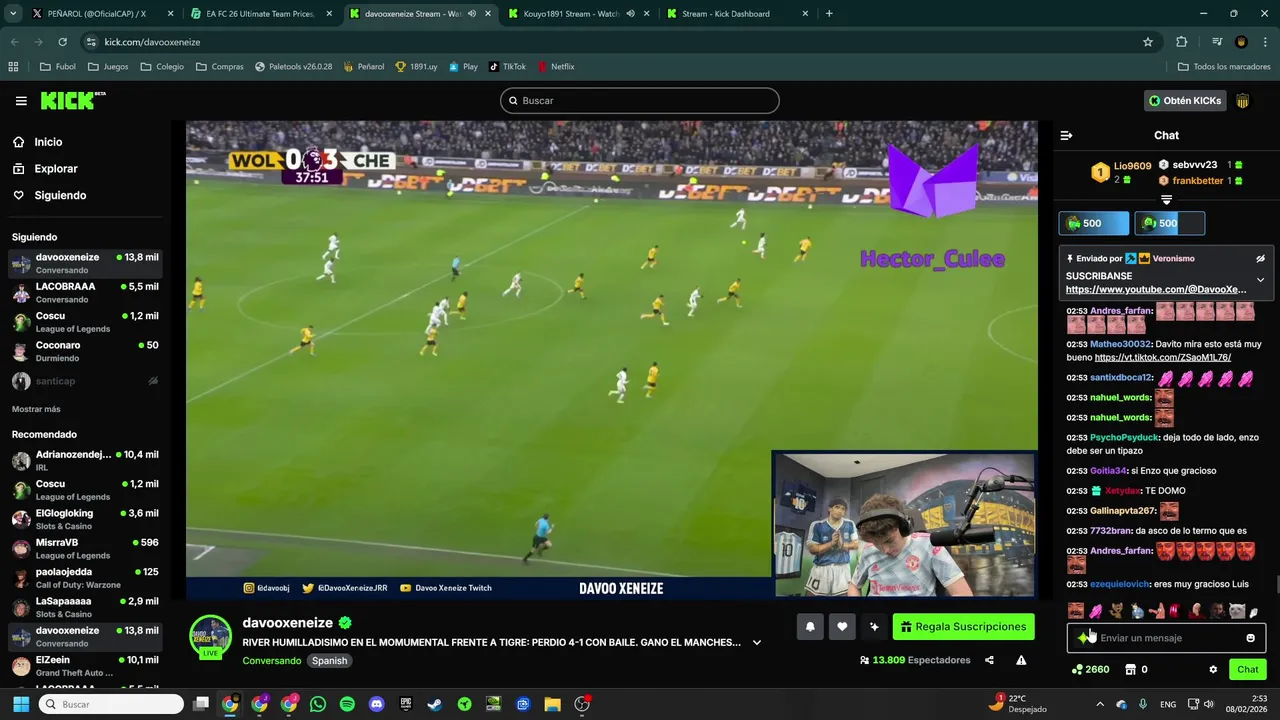Open a new browser tab with plus
Viewport: 1280px width, 720px height.
pos(829,14)
